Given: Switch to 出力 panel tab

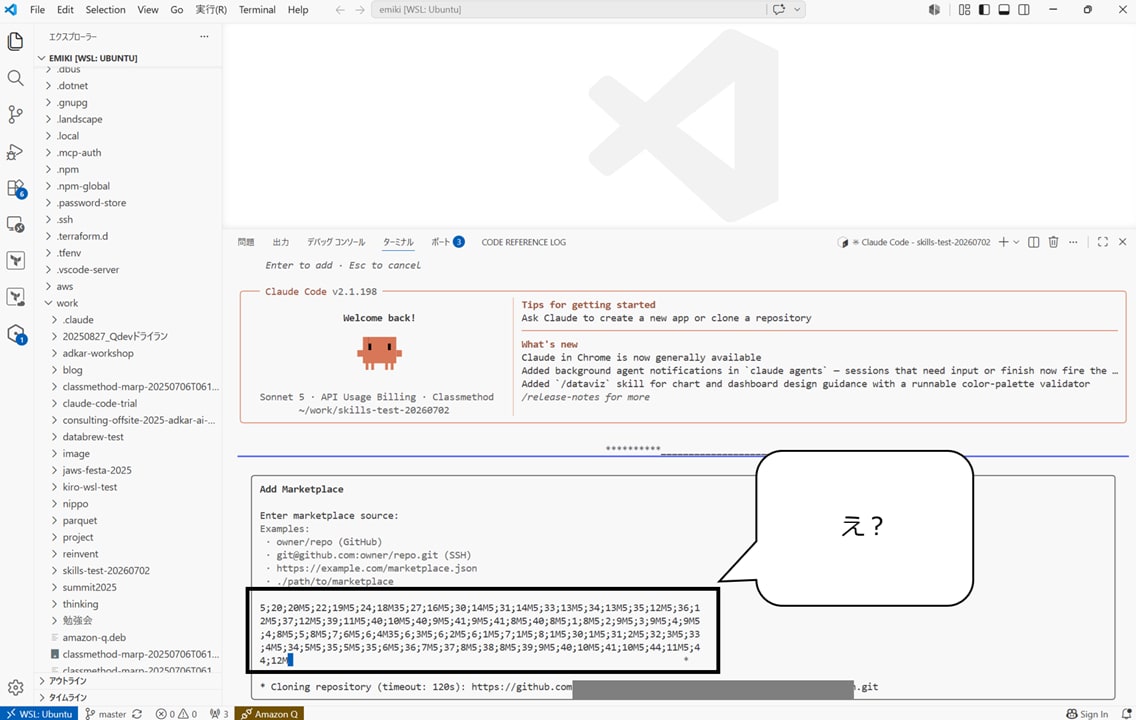Looking at the screenshot, I should click(281, 242).
